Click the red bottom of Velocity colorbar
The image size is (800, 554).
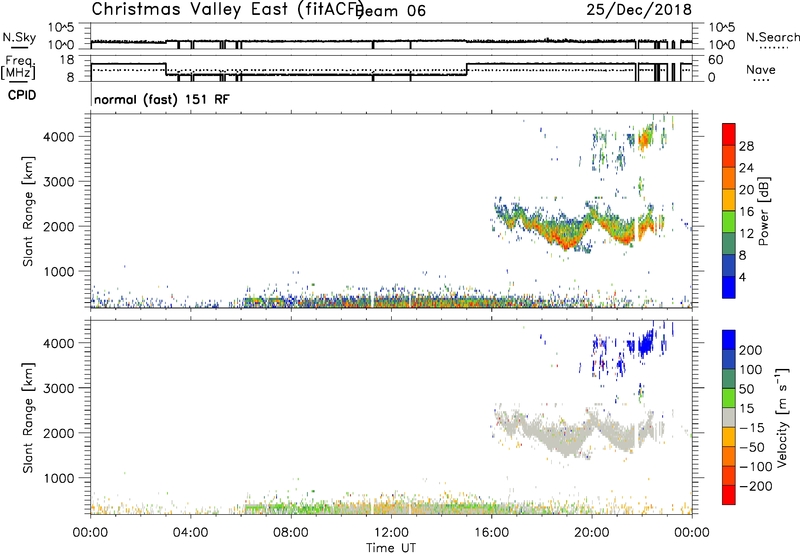tap(729, 495)
